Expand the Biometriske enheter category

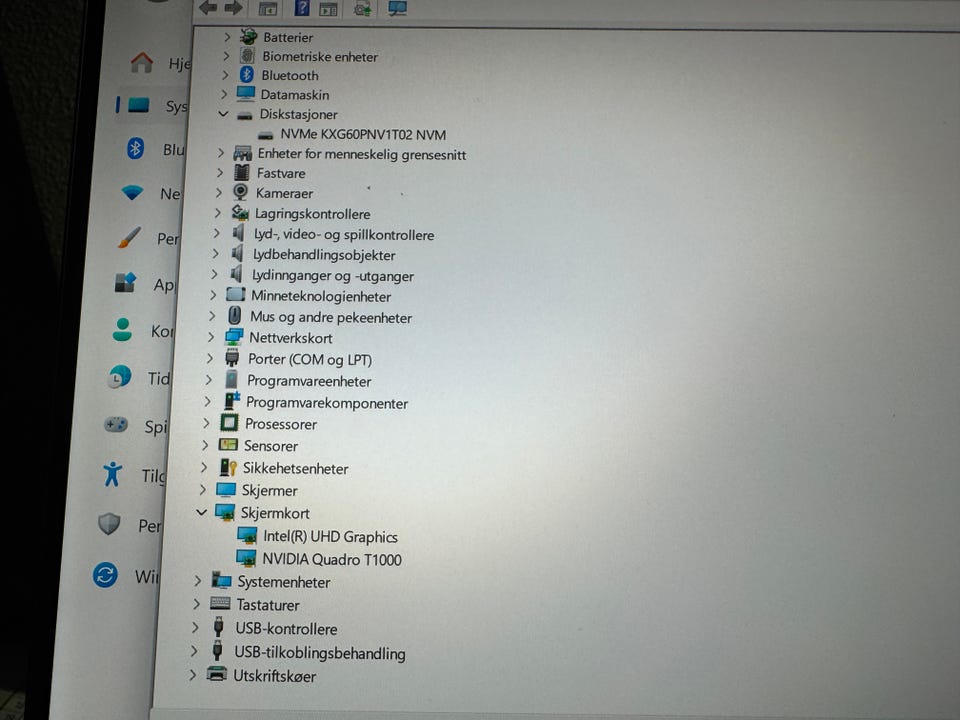tap(227, 56)
